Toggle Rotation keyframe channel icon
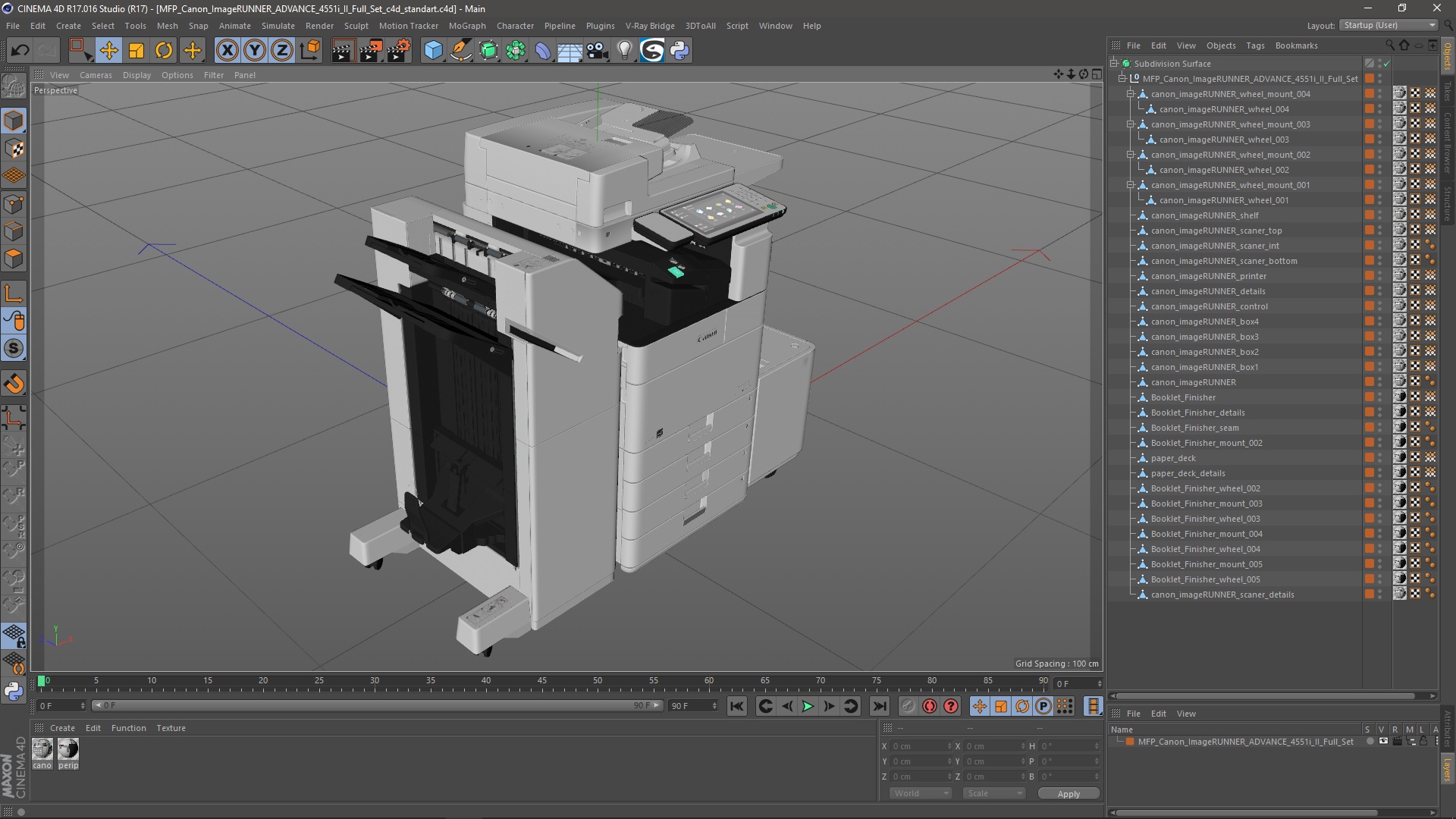This screenshot has width=1456, height=819. coord(1022,707)
